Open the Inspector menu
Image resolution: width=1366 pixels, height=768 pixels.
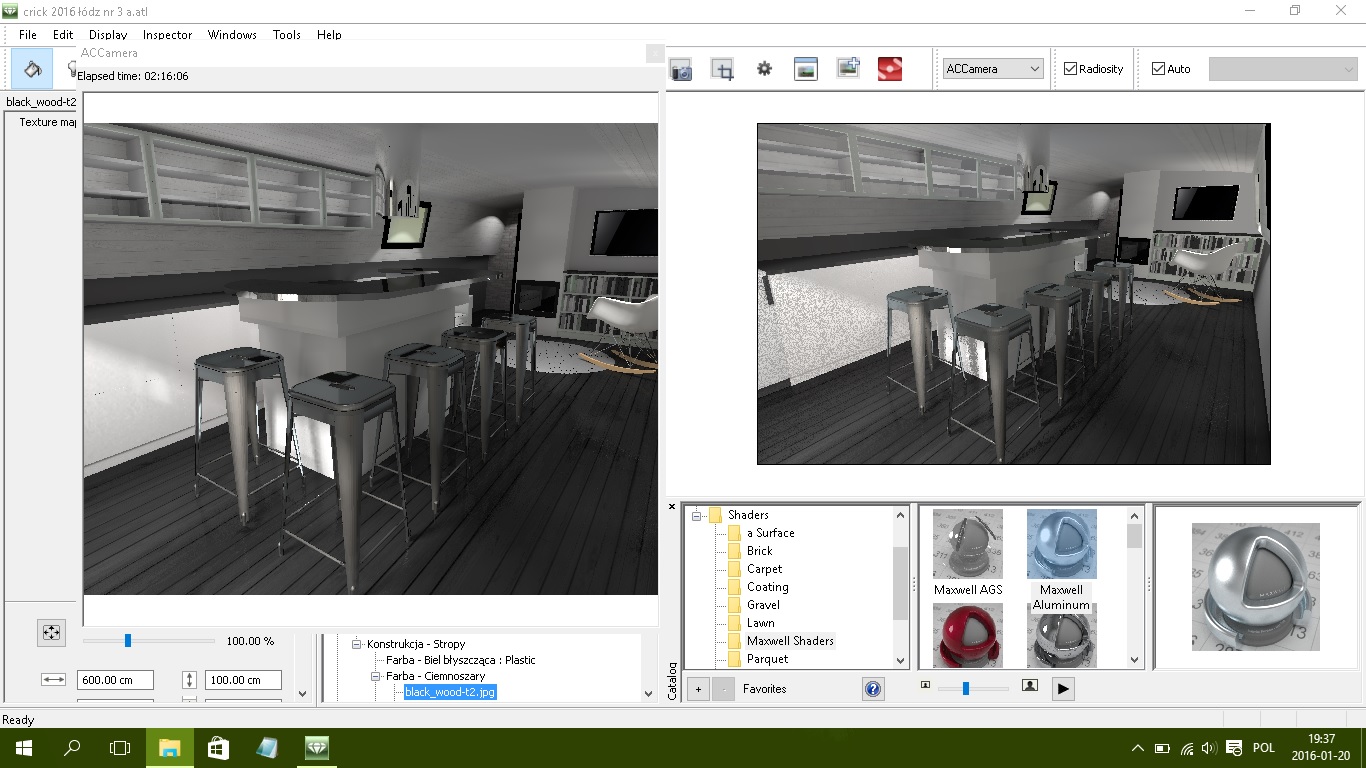(167, 35)
